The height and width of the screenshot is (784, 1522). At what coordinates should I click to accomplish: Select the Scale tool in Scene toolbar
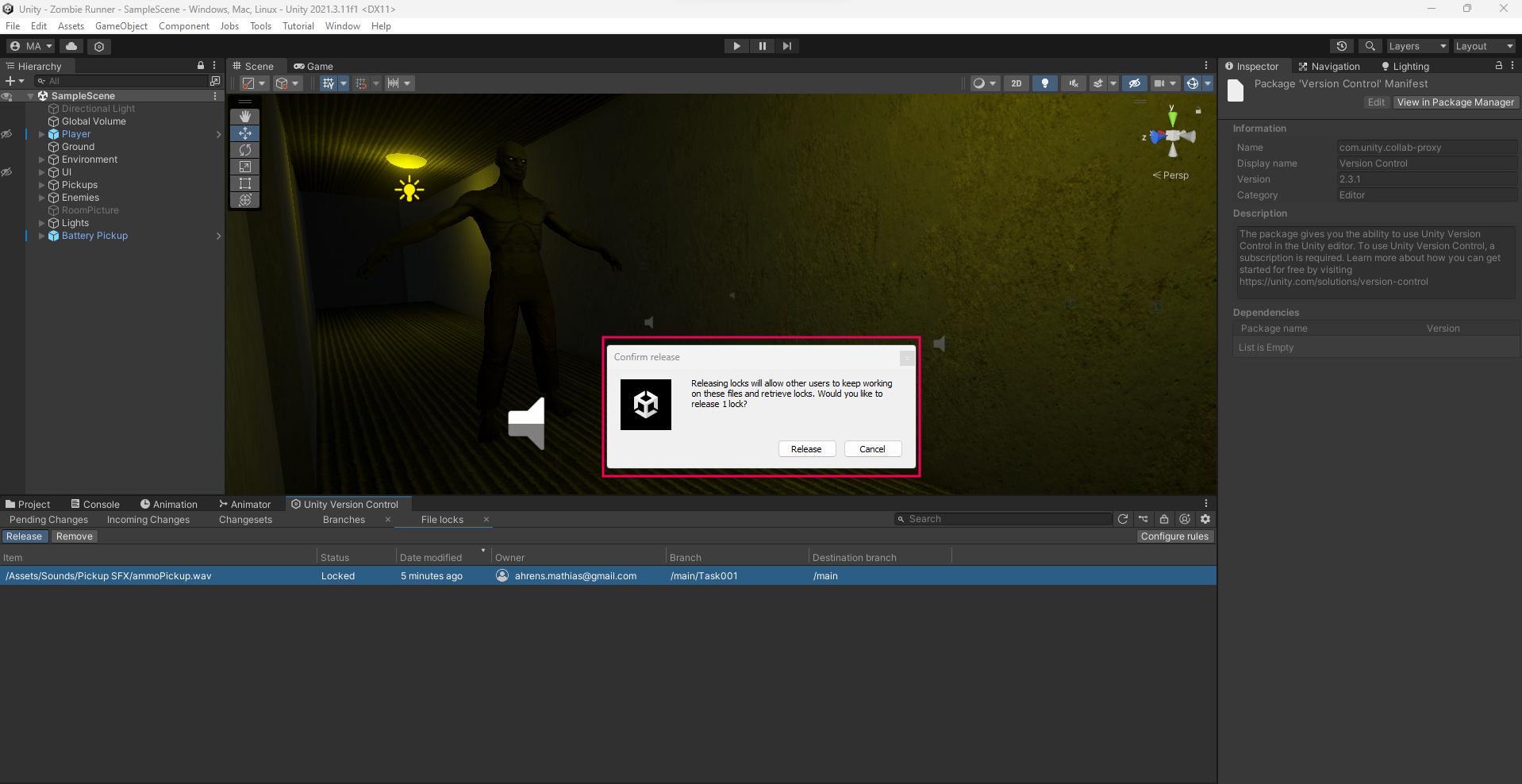pyautogui.click(x=245, y=167)
